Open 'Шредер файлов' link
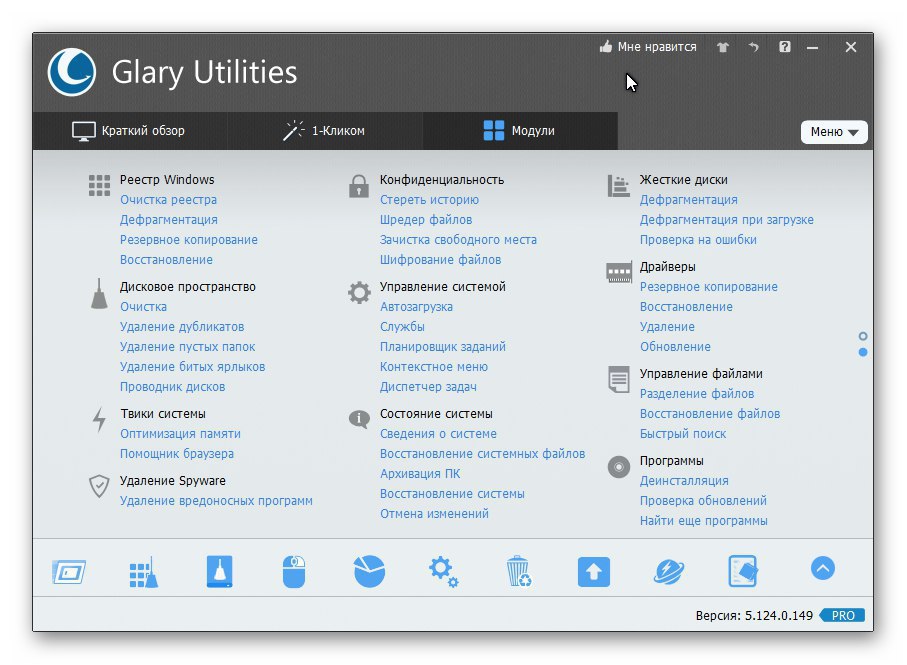The height and width of the screenshot is (665, 907). [426, 220]
